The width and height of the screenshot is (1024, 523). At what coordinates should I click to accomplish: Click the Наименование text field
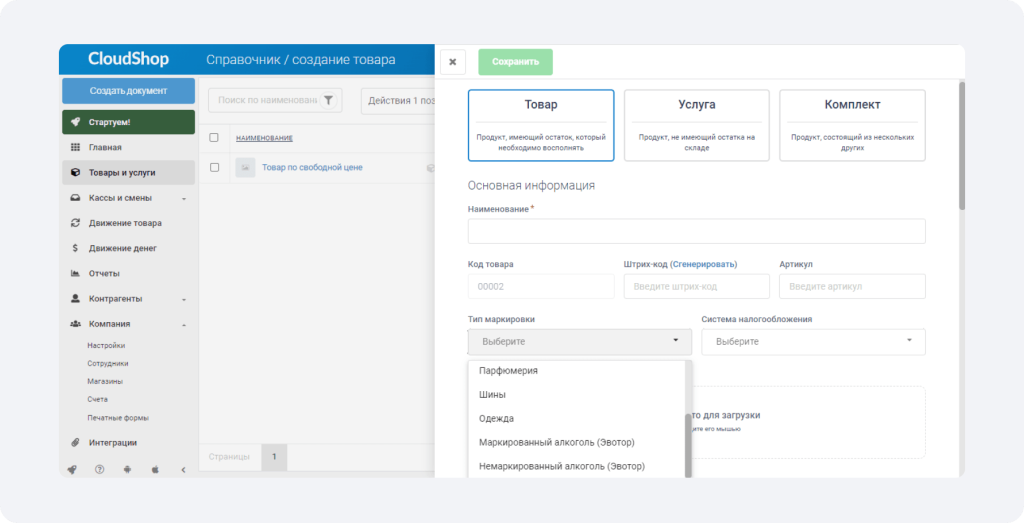coord(696,231)
